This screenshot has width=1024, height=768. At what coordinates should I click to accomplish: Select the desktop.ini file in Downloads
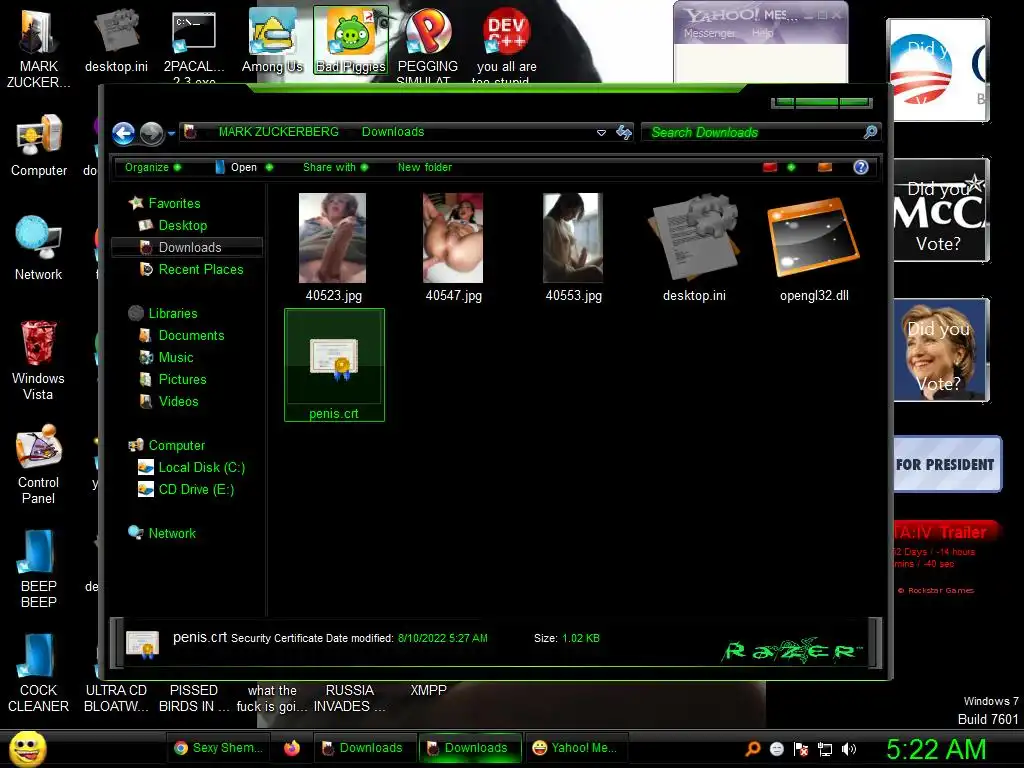[694, 248]
